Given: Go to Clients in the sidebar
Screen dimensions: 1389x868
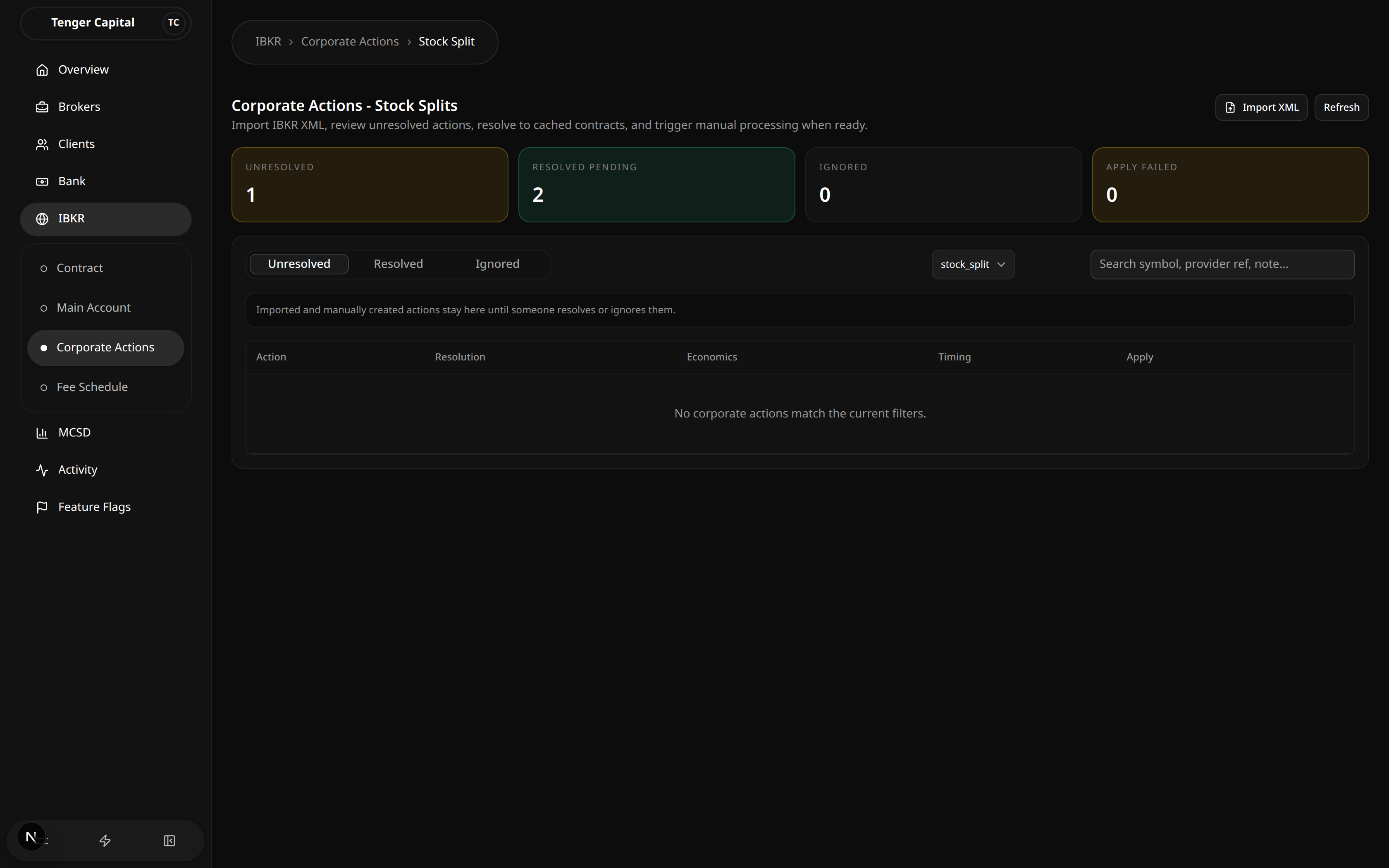Looking at the screenshot, I should tap(105, 145).
